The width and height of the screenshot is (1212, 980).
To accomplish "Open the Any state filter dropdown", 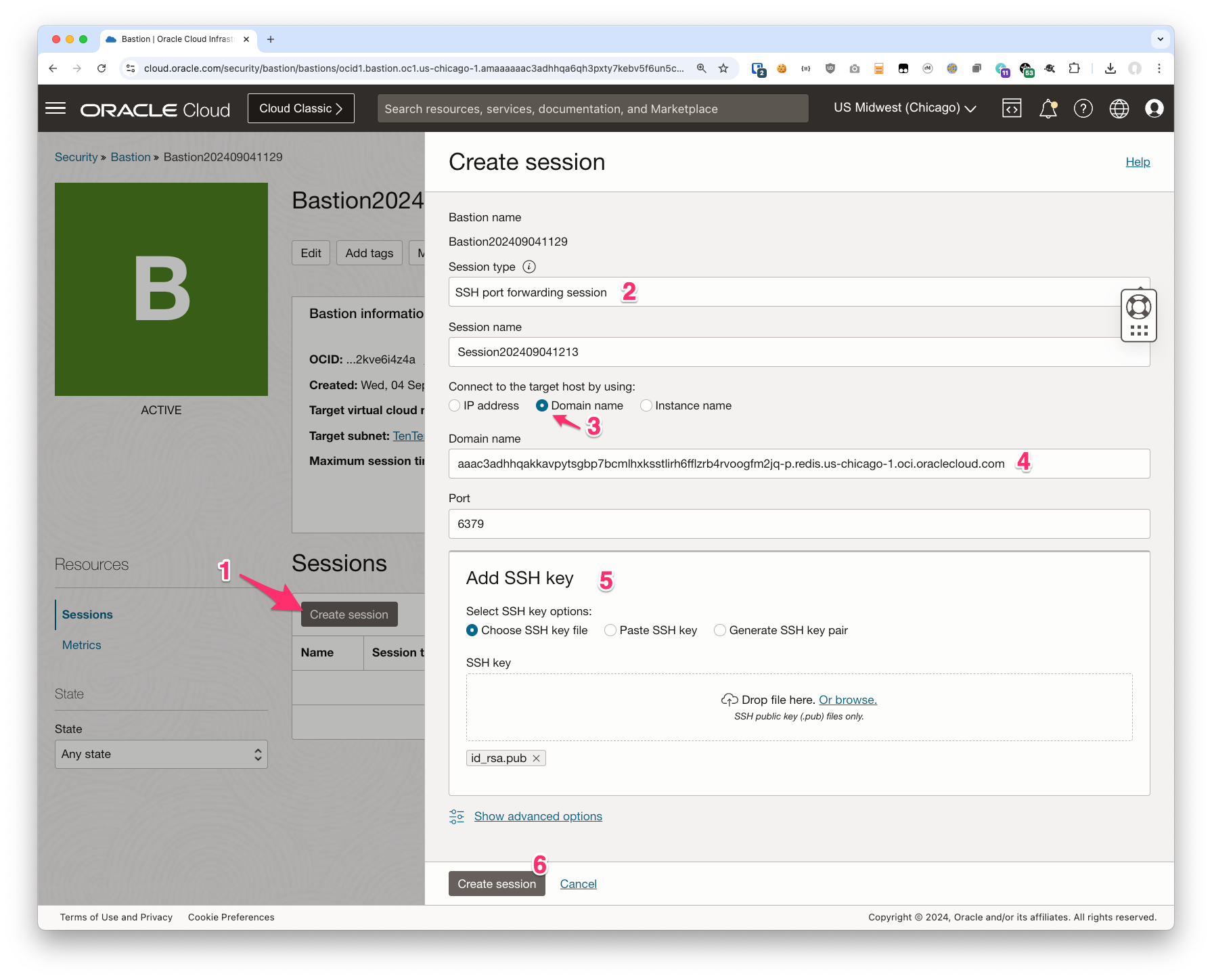I will click(x=161, y=754).
